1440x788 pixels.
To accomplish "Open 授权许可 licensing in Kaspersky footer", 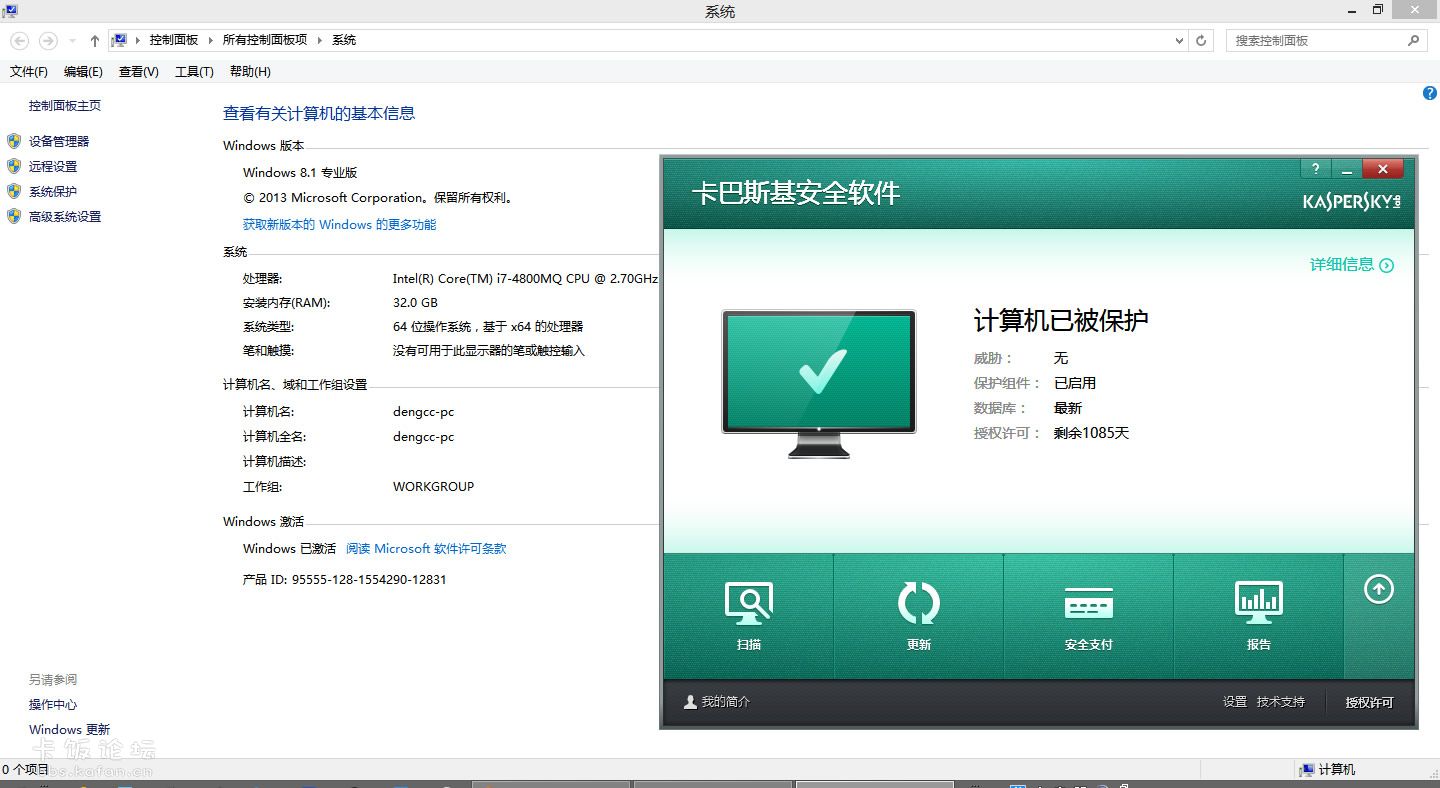I will coord(1369,703).
